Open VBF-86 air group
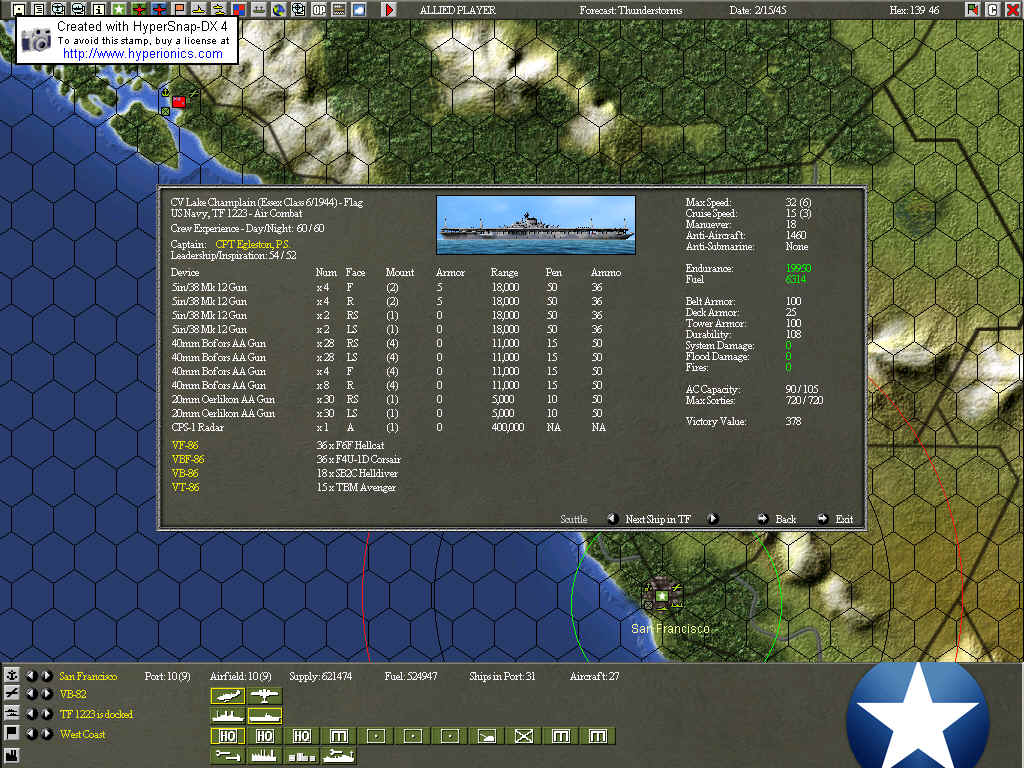This screenshot has height=768, width=1024. [188, 459]
